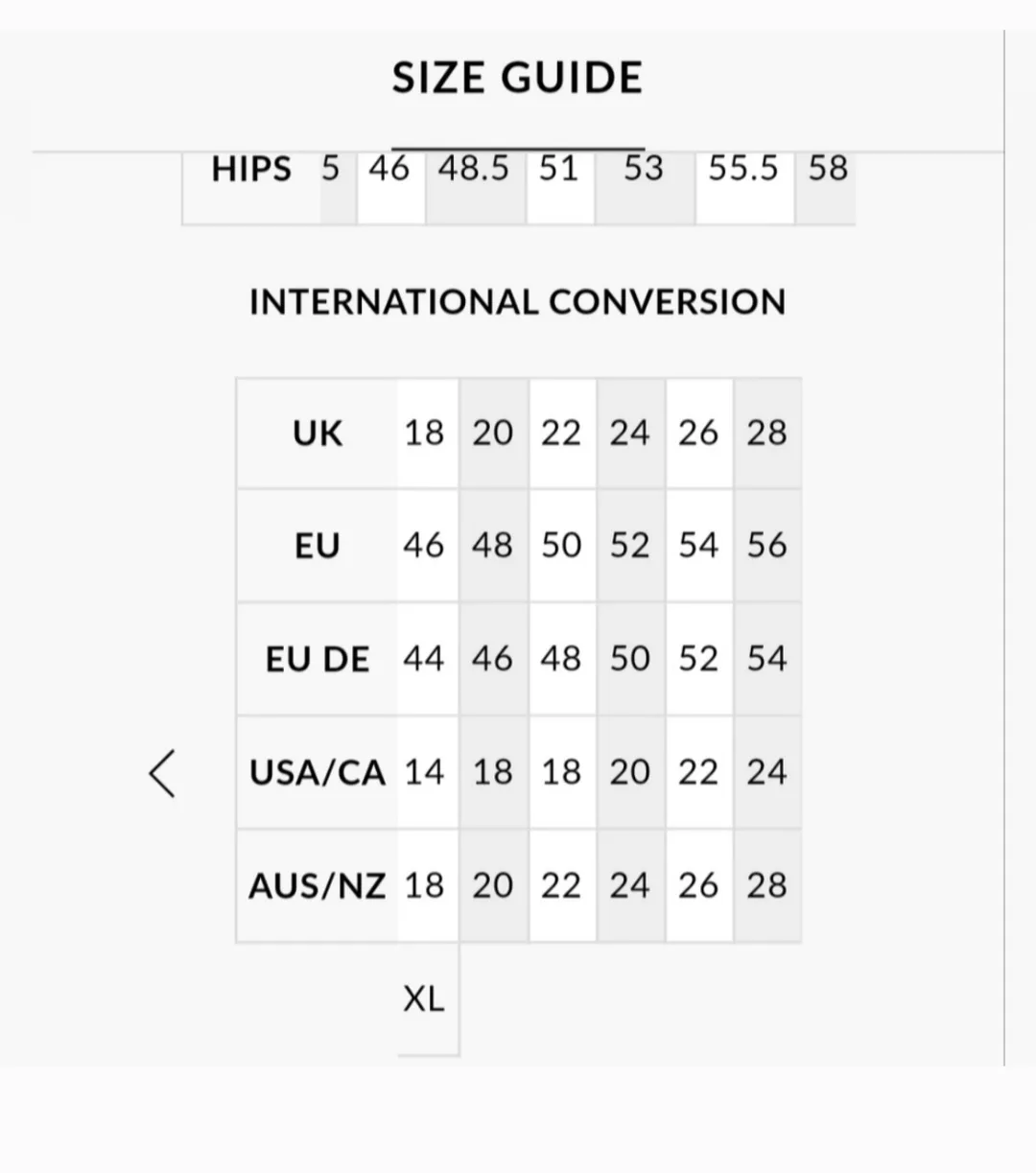Select USA/CA size 24 cell

tap(767, 773)
